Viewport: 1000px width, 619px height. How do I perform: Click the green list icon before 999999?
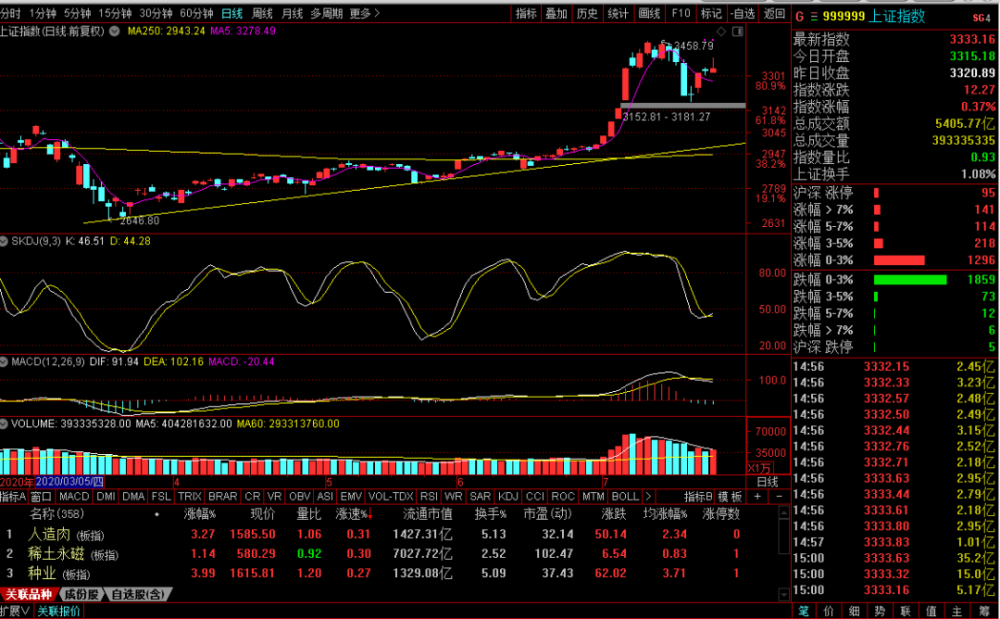pyautogui.click(x=815, y=16)
